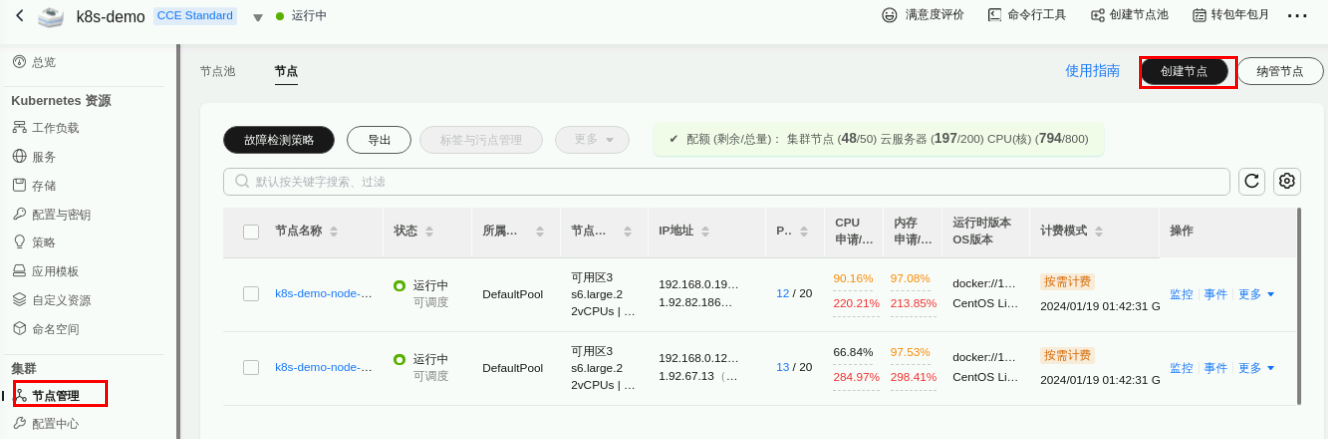Open the three-dot more options menu
Viewport: 1328px width, 439px height.
(1297, 16)
